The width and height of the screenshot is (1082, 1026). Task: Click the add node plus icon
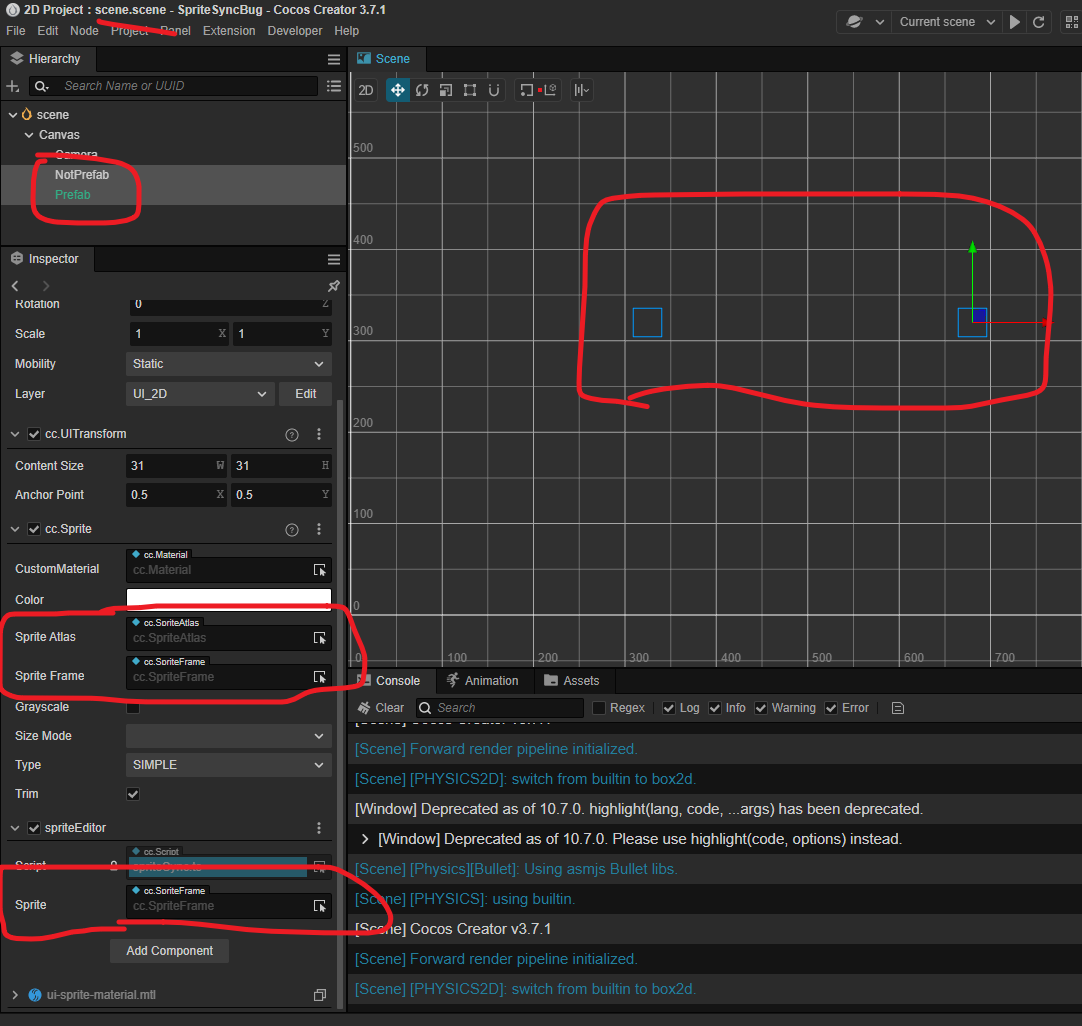point(13,87)
